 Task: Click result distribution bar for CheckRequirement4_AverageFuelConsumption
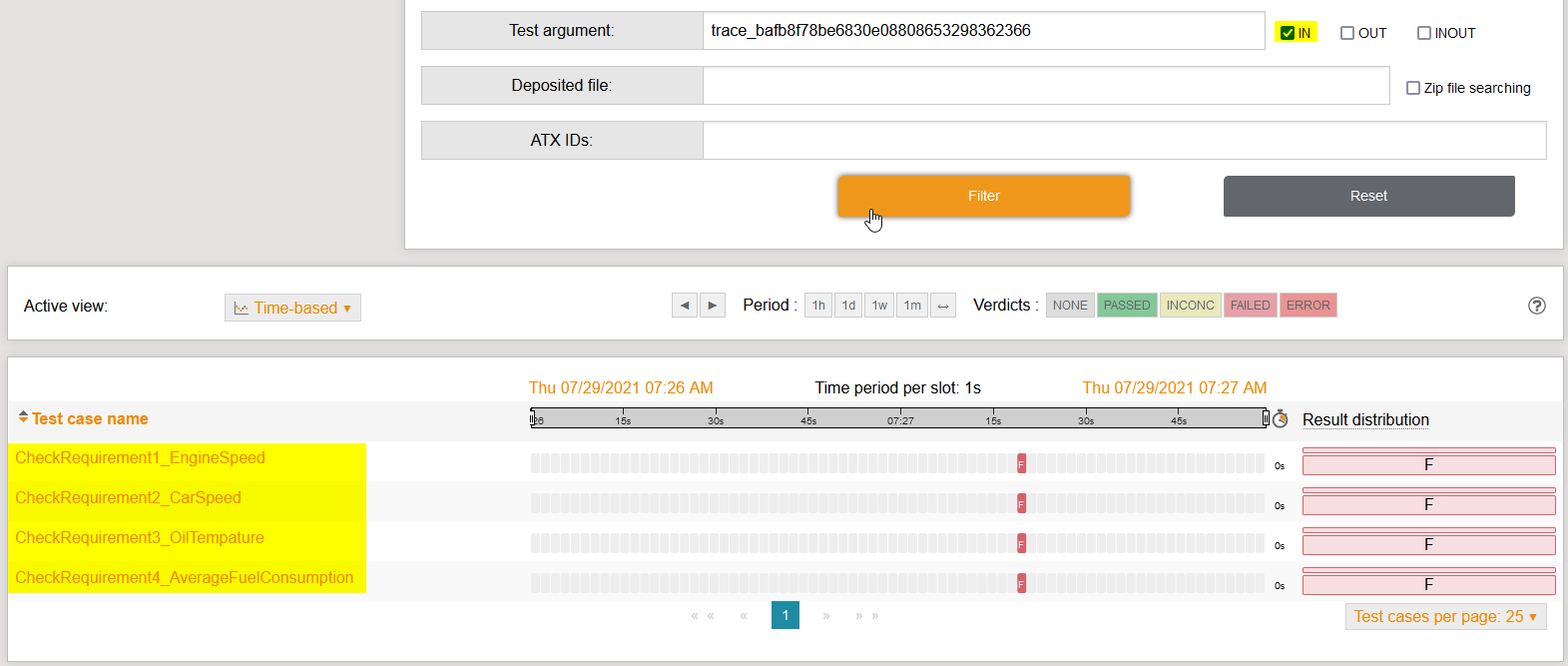pos(1428,584)
